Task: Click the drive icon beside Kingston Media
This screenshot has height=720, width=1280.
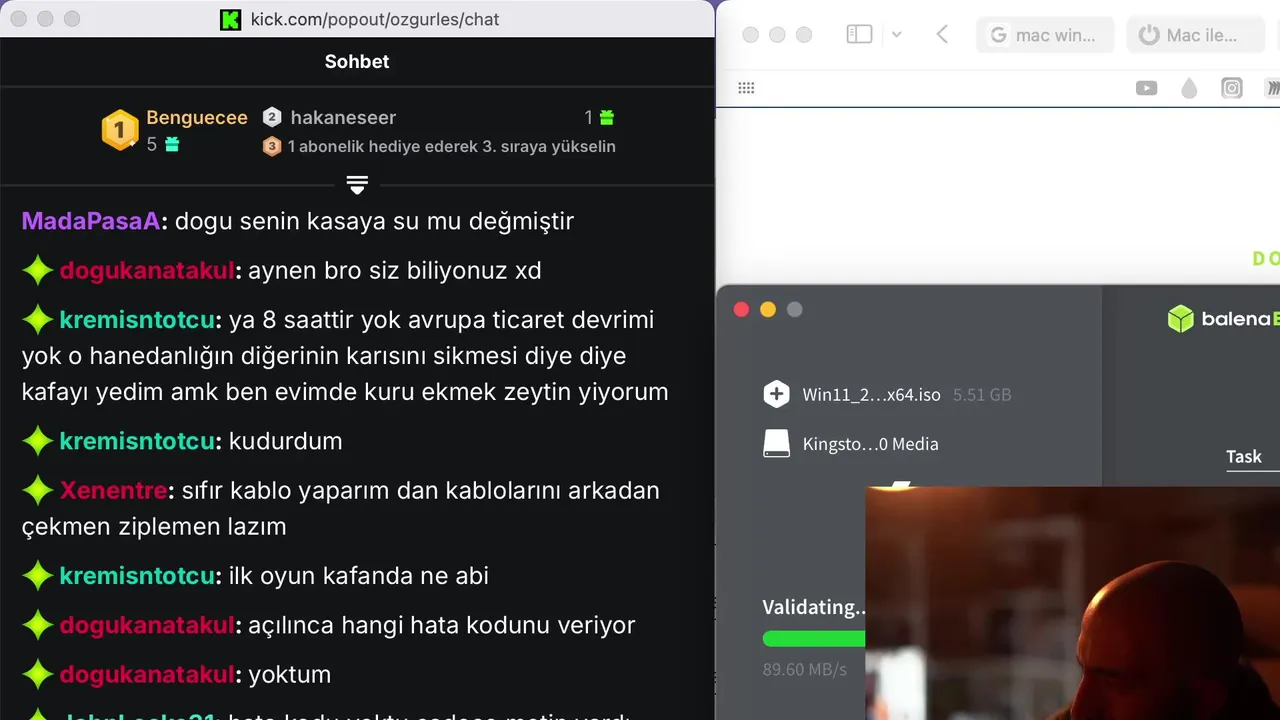Action: (x=777, y=443)
